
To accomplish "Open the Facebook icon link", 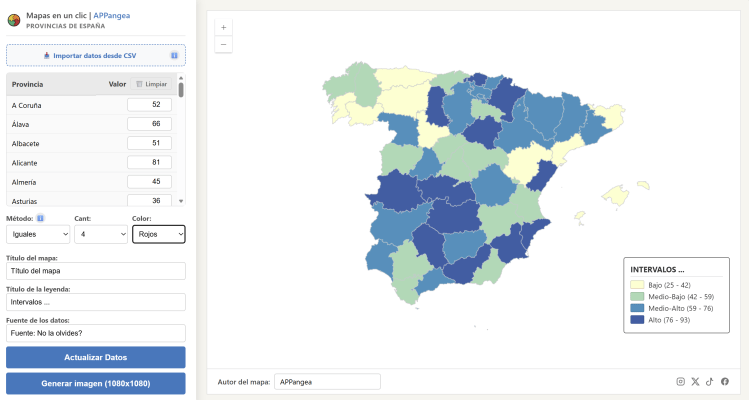I will point(725,381).
